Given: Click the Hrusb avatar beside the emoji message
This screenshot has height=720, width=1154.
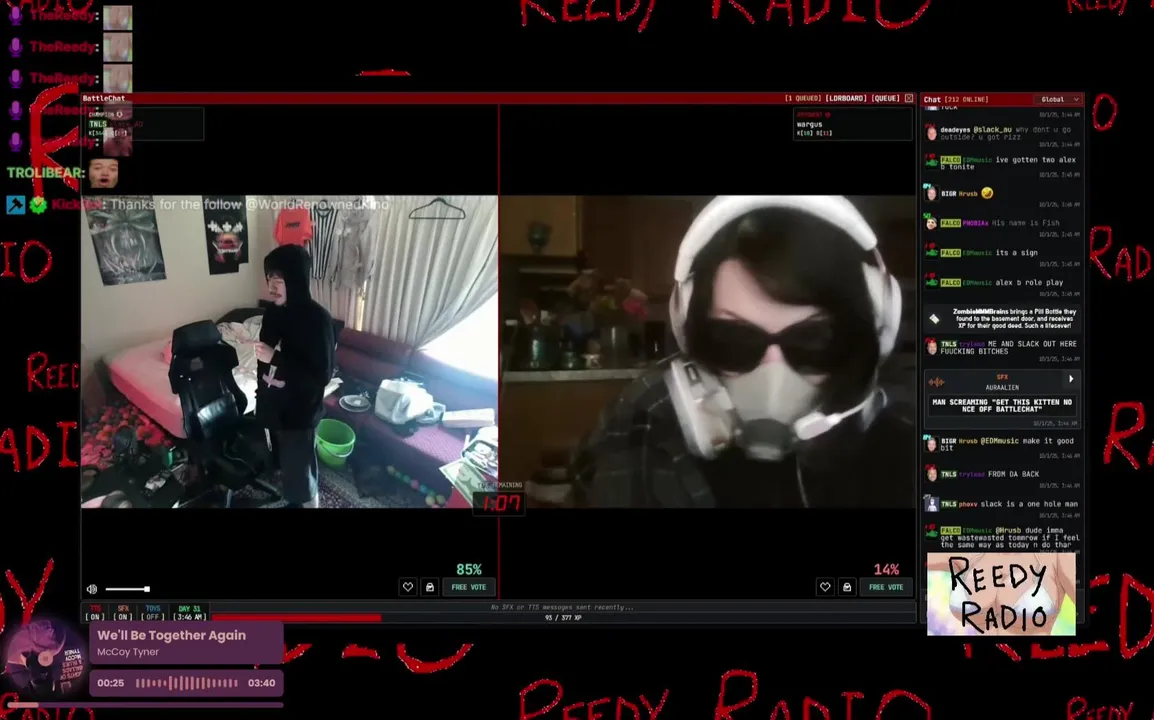Looking at the screenshot, I should pyautogui.click(x=931, y=193).
